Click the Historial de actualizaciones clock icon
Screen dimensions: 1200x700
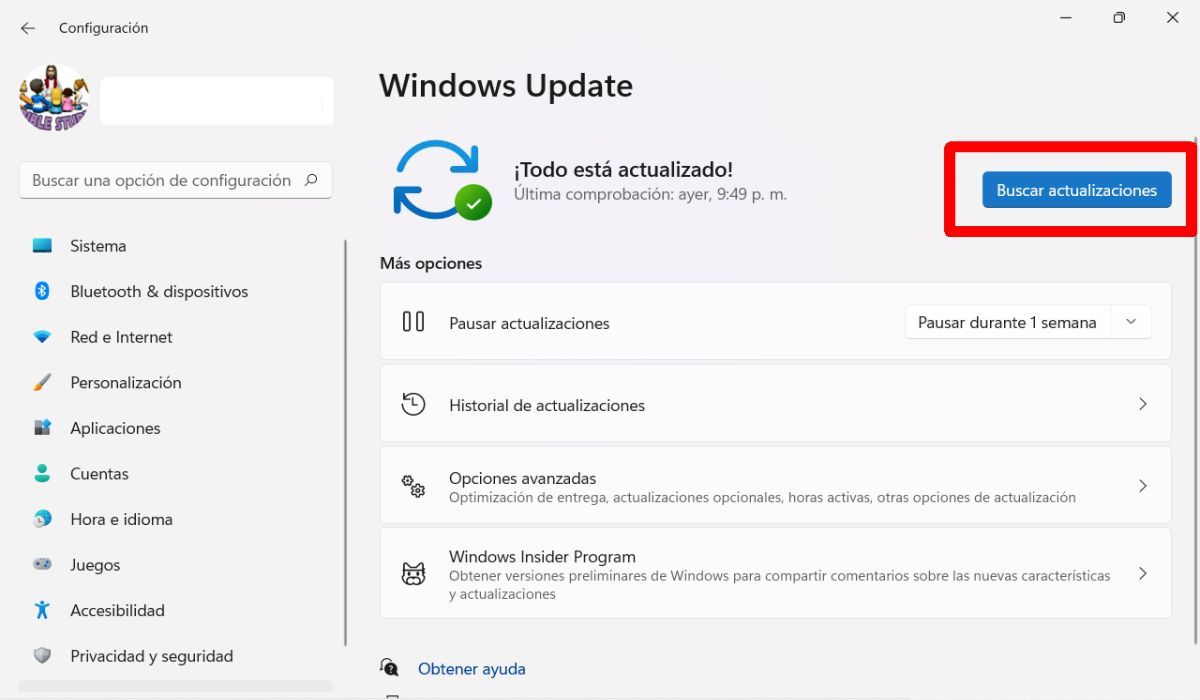(413, 404)
